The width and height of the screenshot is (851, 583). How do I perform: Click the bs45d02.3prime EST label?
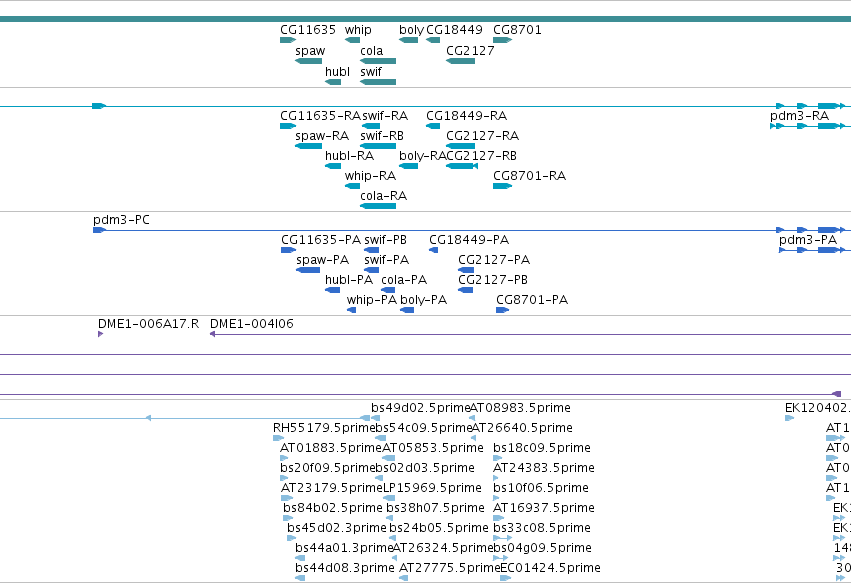336,528
